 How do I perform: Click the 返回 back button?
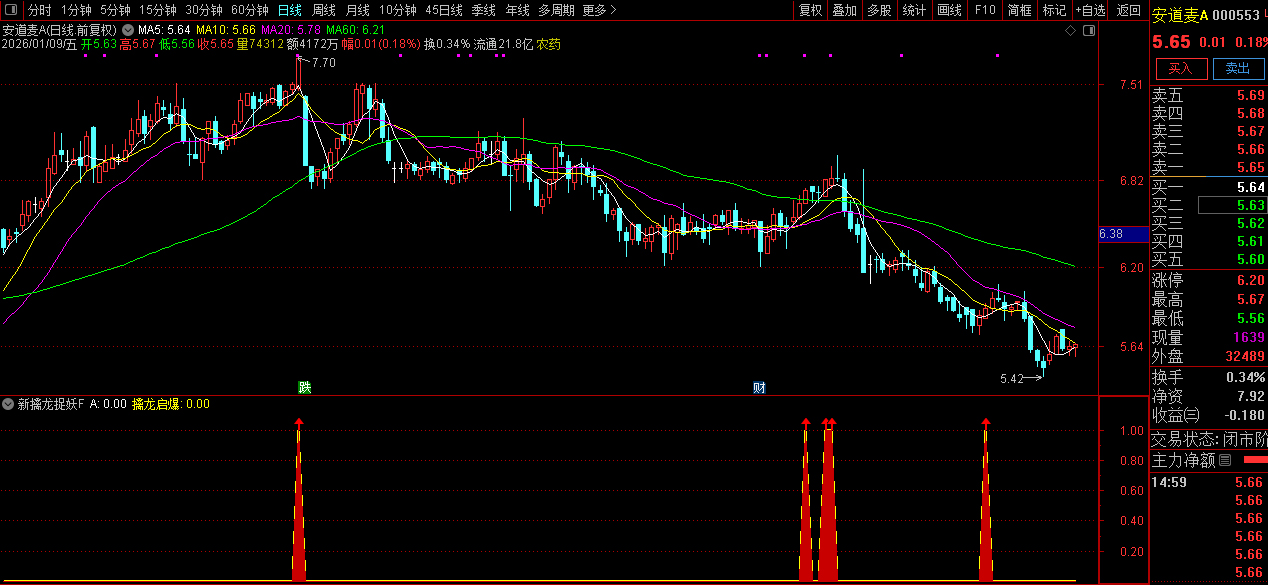(1128, 10)
